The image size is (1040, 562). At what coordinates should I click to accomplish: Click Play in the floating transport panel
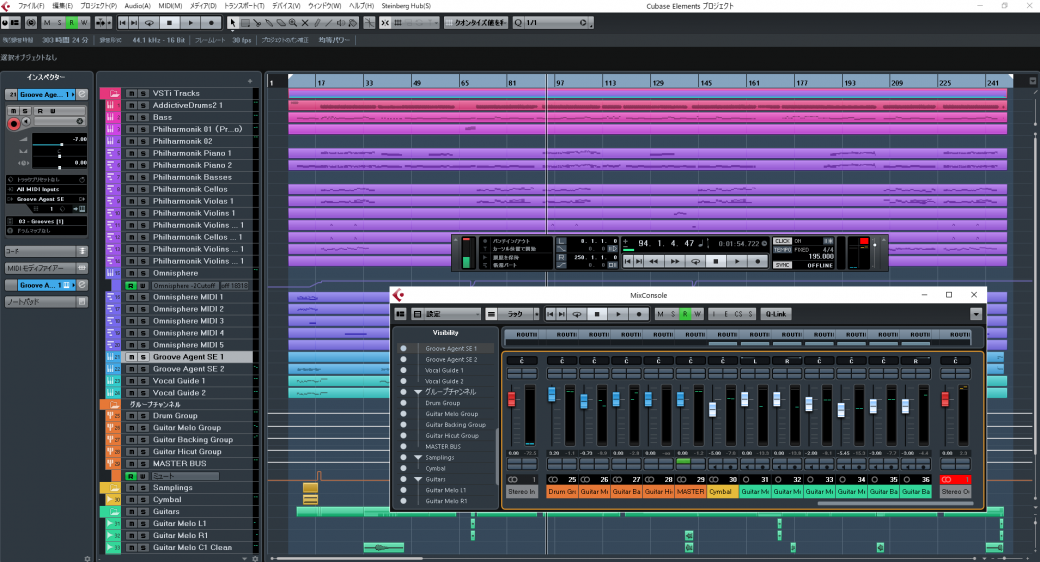click(736, 261)
